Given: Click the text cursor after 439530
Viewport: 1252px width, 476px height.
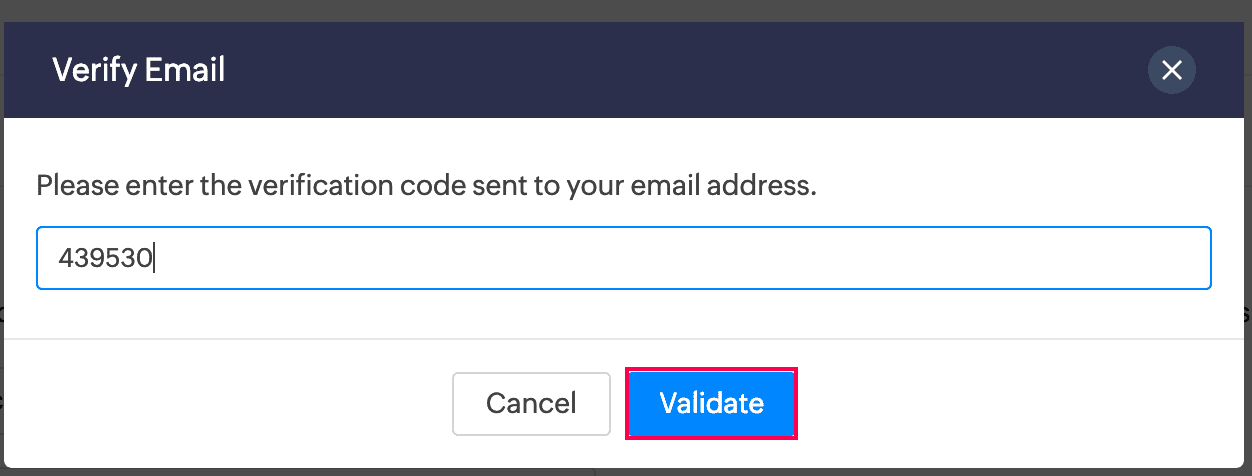Looking at the screenshot, I should pyautogui.click(x=154, y=259).
